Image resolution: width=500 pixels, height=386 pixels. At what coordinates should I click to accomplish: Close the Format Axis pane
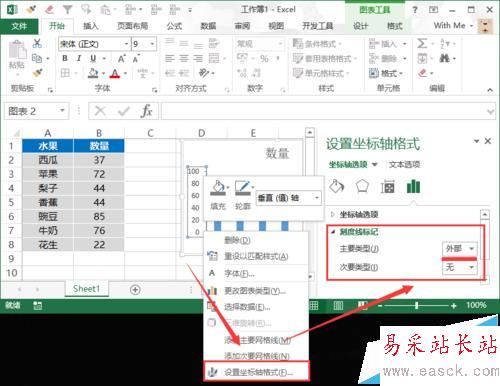pos(488,141)
